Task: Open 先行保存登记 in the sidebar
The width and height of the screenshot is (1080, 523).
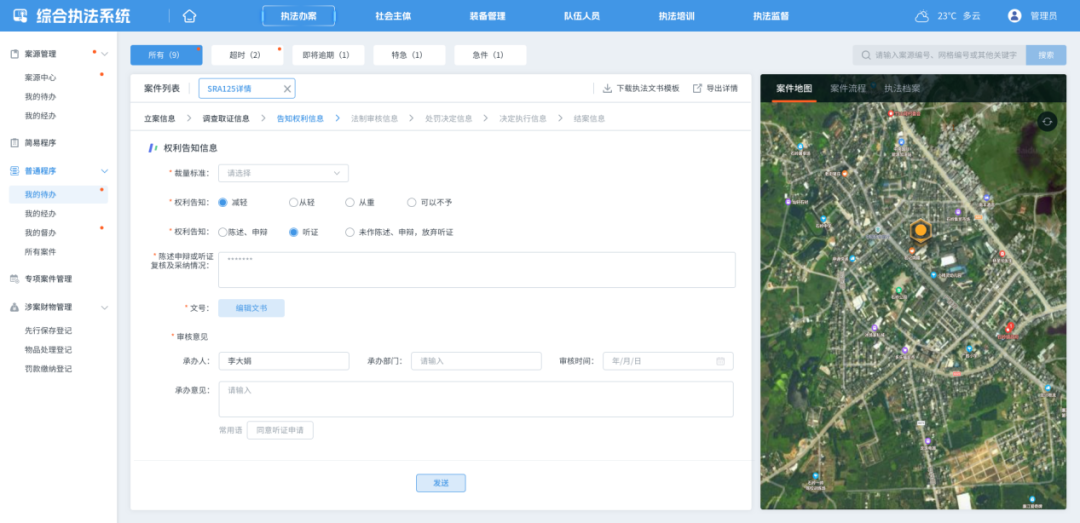Action: click(x=48, y=331)
